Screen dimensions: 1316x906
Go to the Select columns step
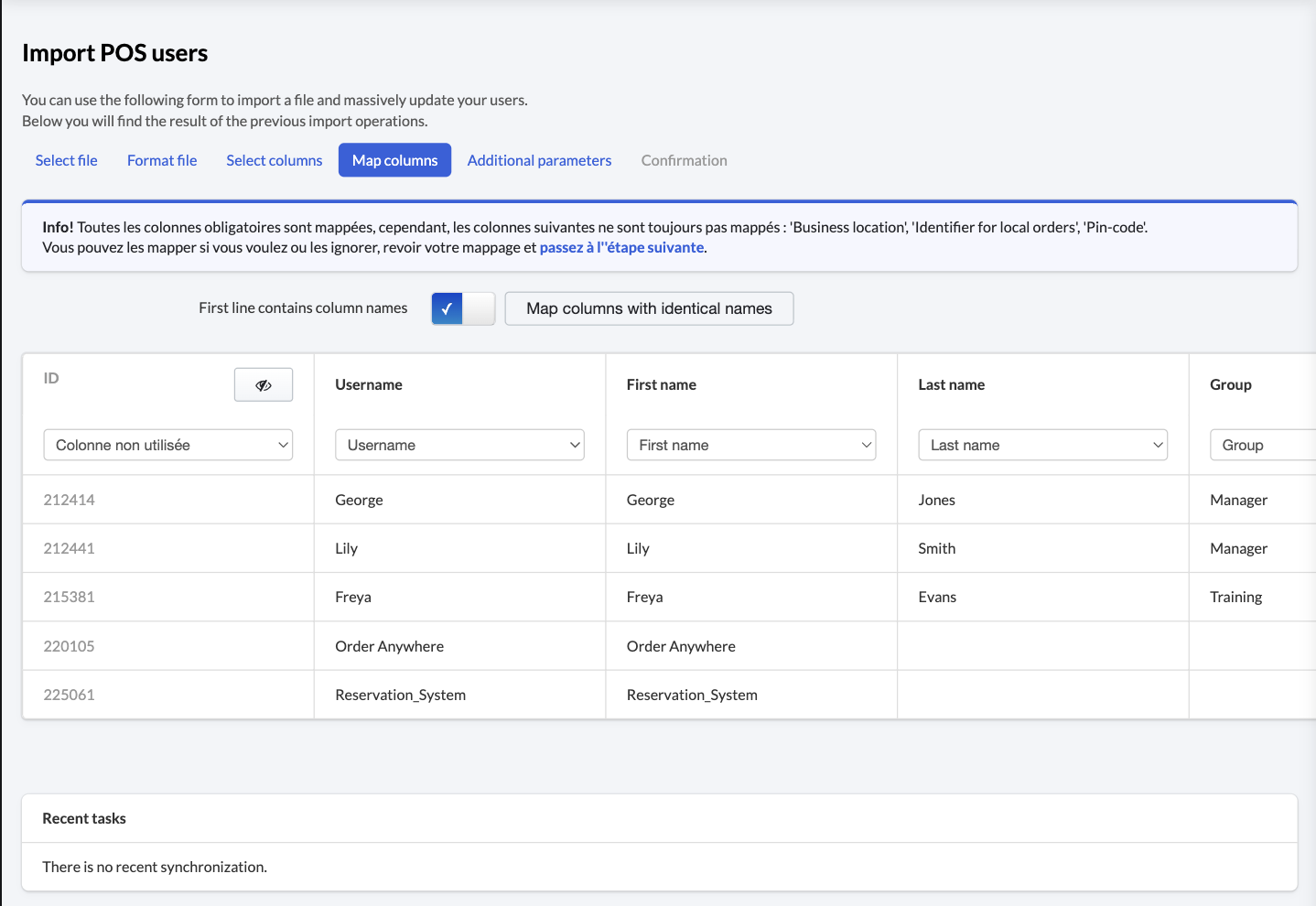click(275, 160)
